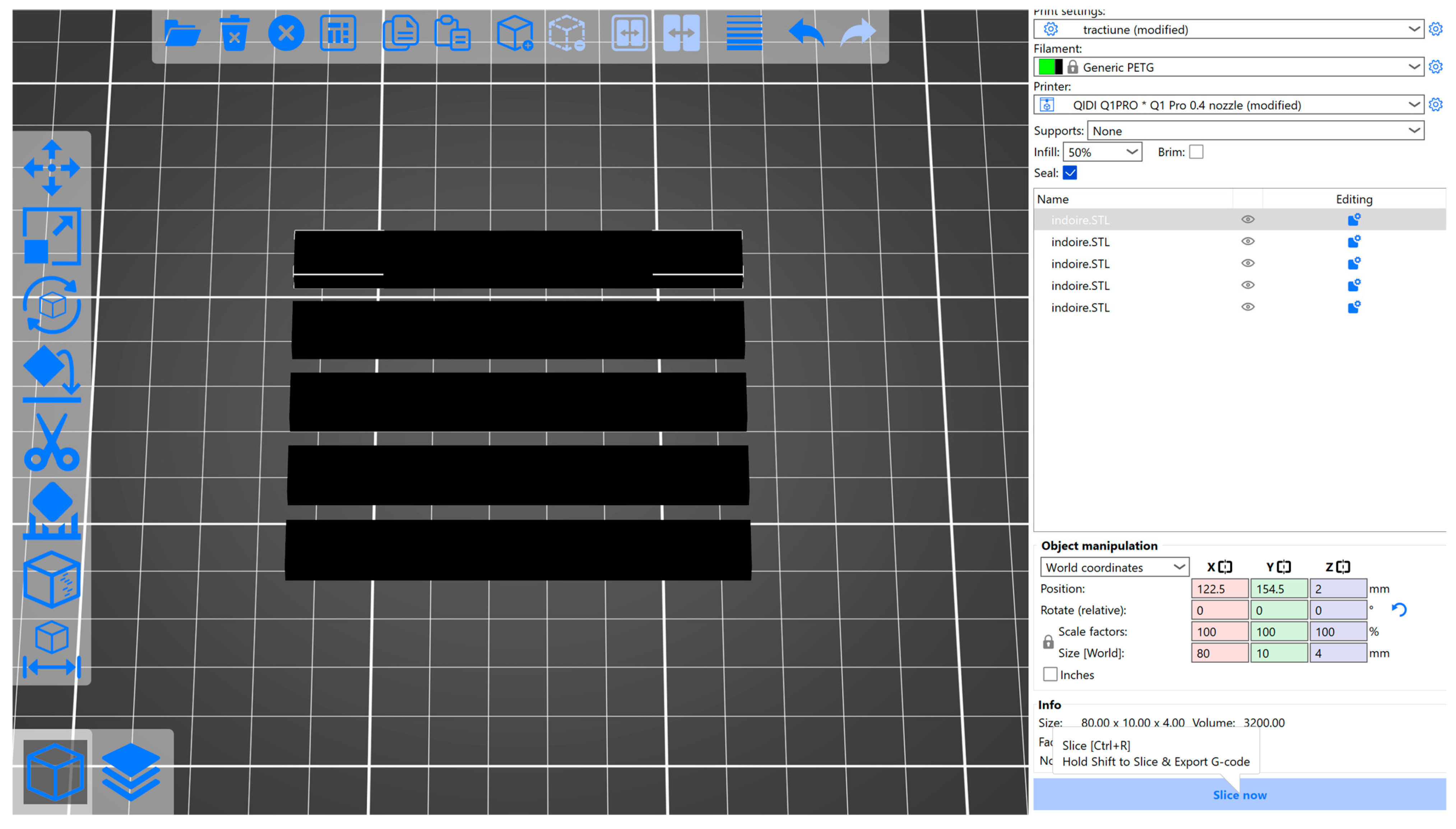Activate the Place on face tool
This screenshot has width=1456, height=829.
pyautogui.click(x=52, y=373)
